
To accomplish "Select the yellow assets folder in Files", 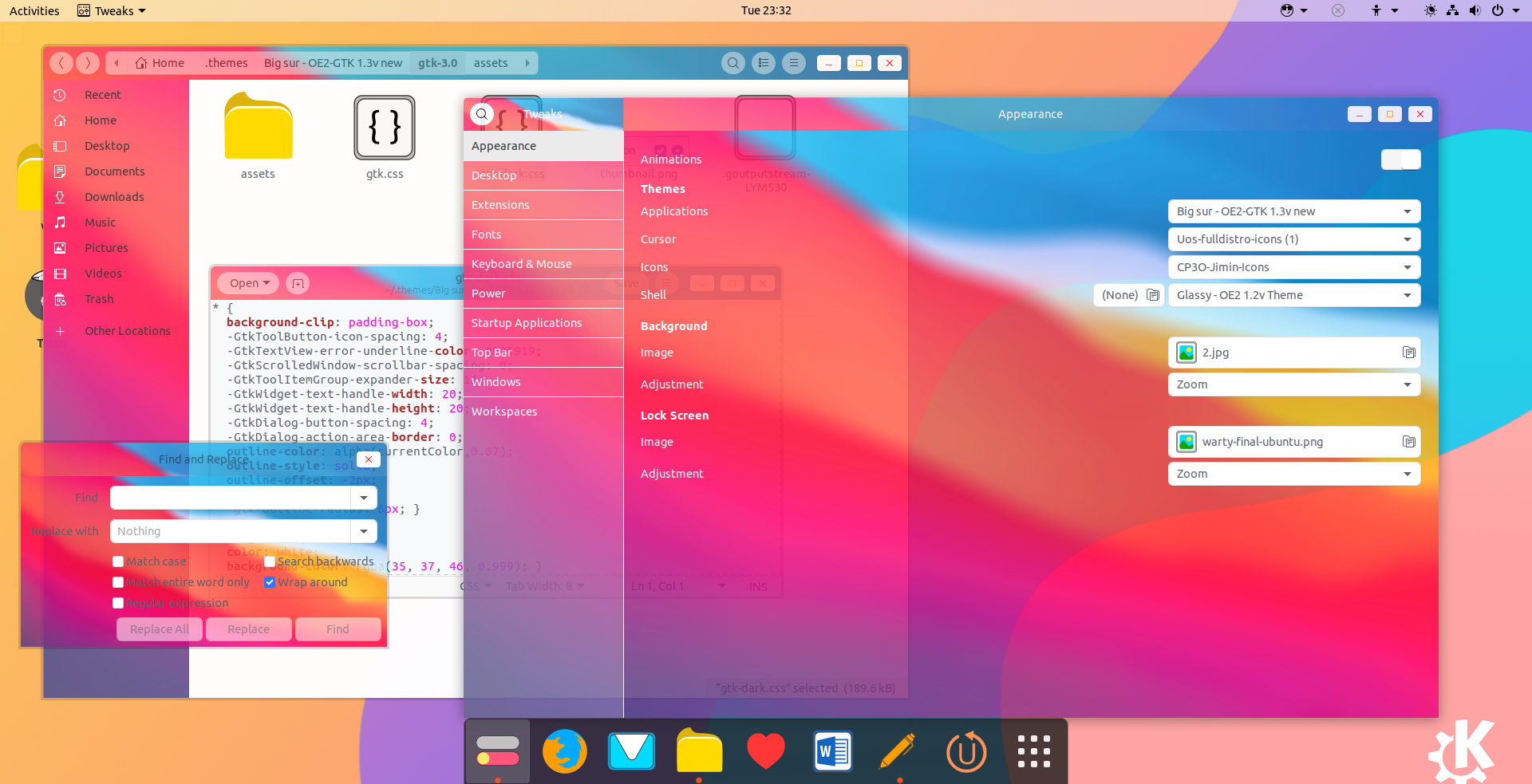I will pos(258,127).
